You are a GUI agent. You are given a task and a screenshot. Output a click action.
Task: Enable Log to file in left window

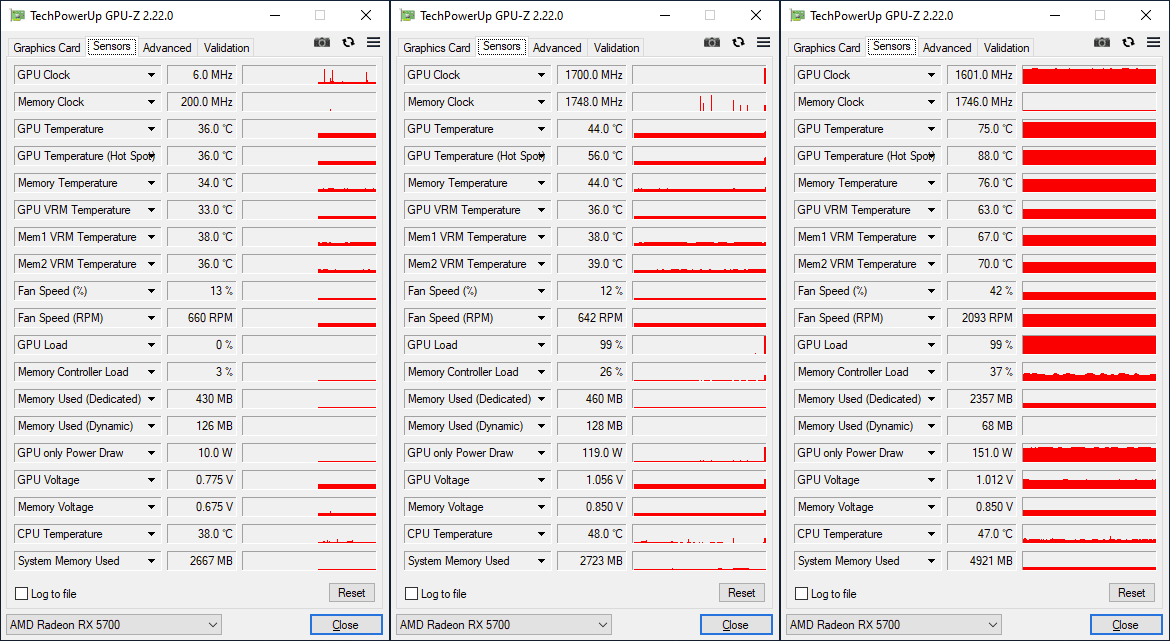(22, 594)
